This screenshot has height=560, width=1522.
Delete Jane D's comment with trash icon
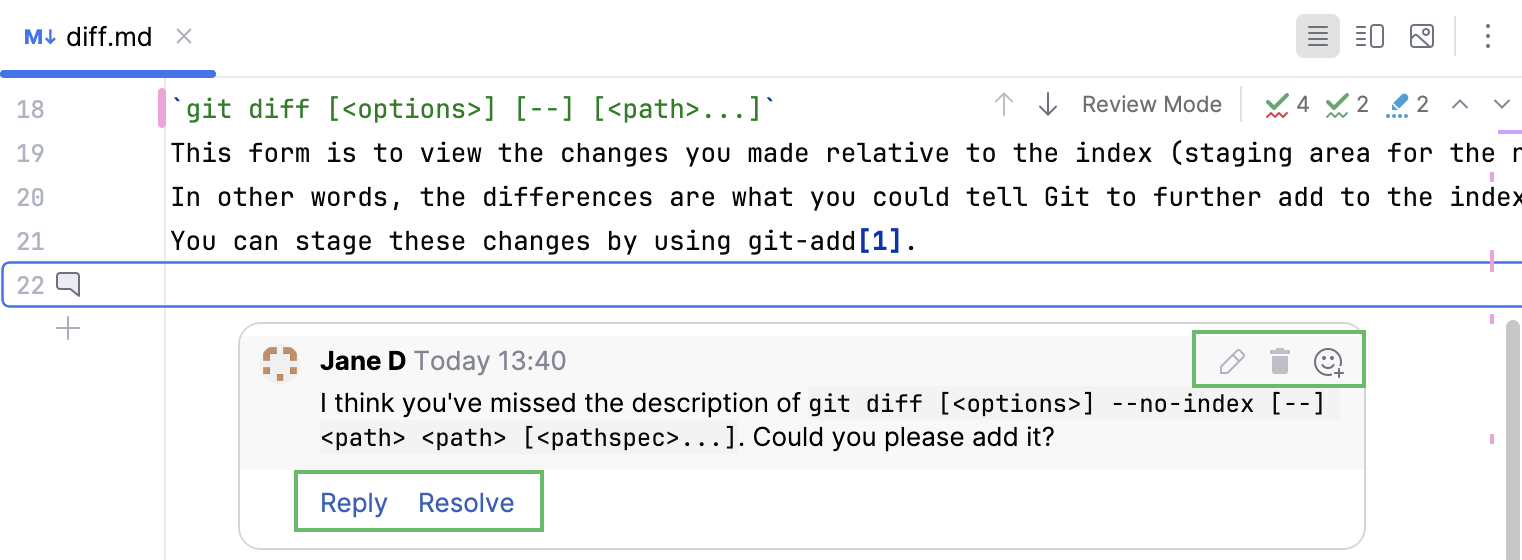1279,361
